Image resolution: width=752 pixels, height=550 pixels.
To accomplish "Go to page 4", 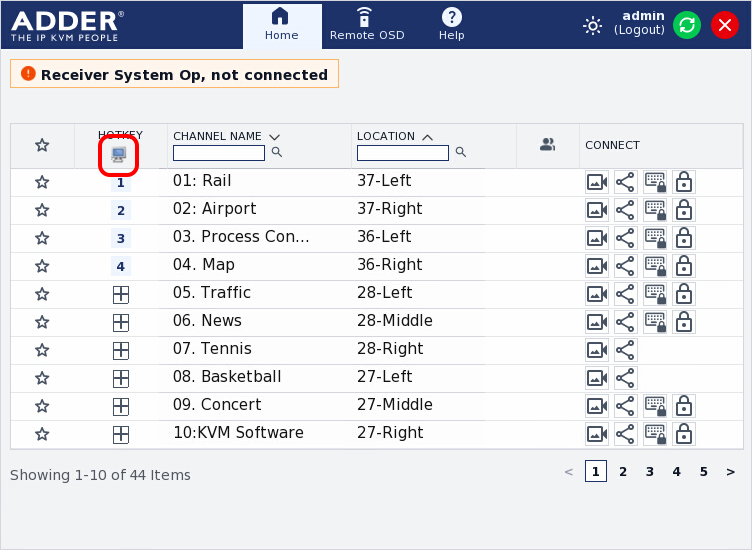I will (676, 472).
